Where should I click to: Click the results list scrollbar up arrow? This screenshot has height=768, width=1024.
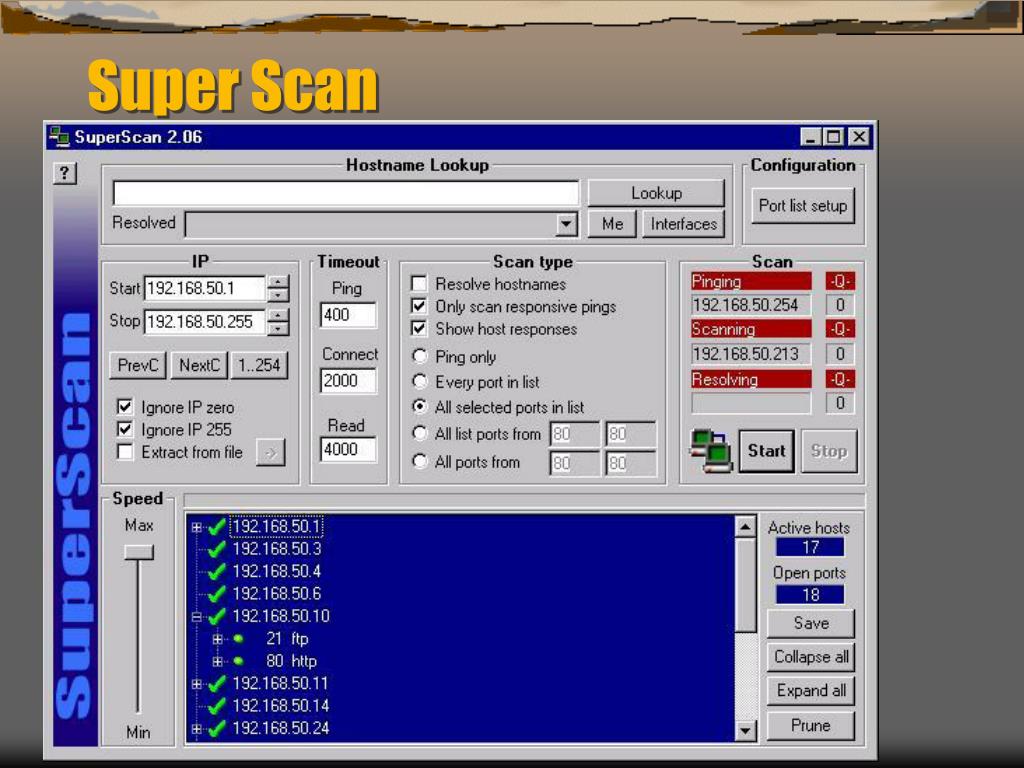tap(745, 526)
